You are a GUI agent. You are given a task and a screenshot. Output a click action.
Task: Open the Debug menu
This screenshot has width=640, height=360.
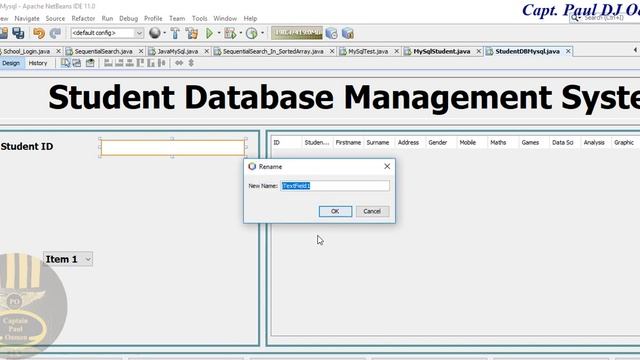coord(129,18)
